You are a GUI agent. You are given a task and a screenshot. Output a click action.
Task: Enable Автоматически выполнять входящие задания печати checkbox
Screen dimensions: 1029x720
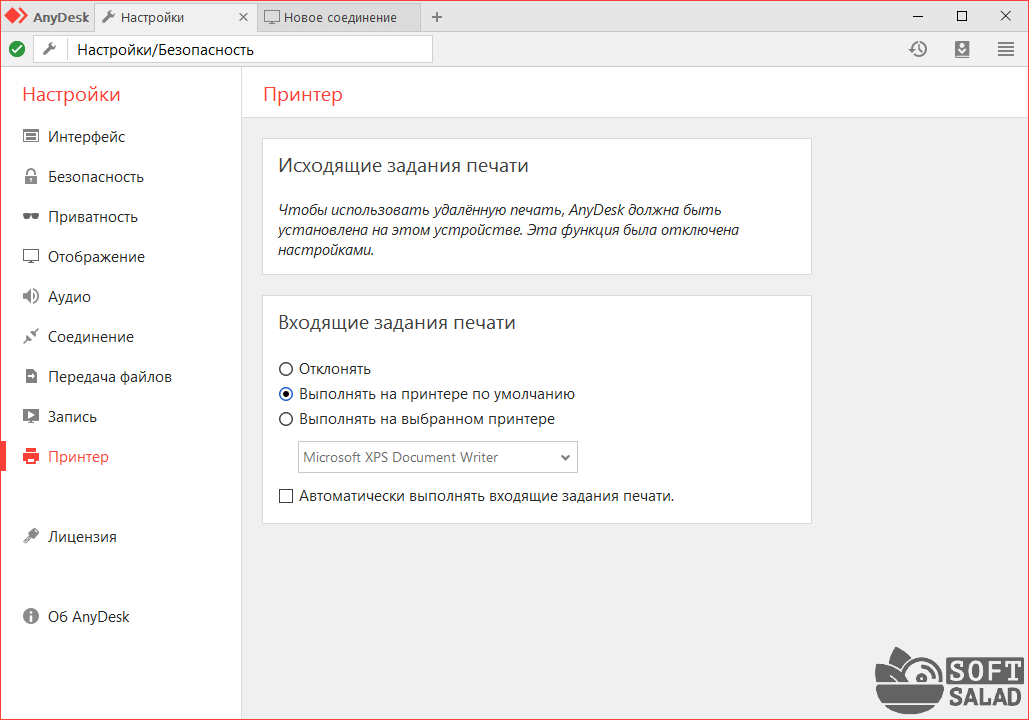coord(286,495)
